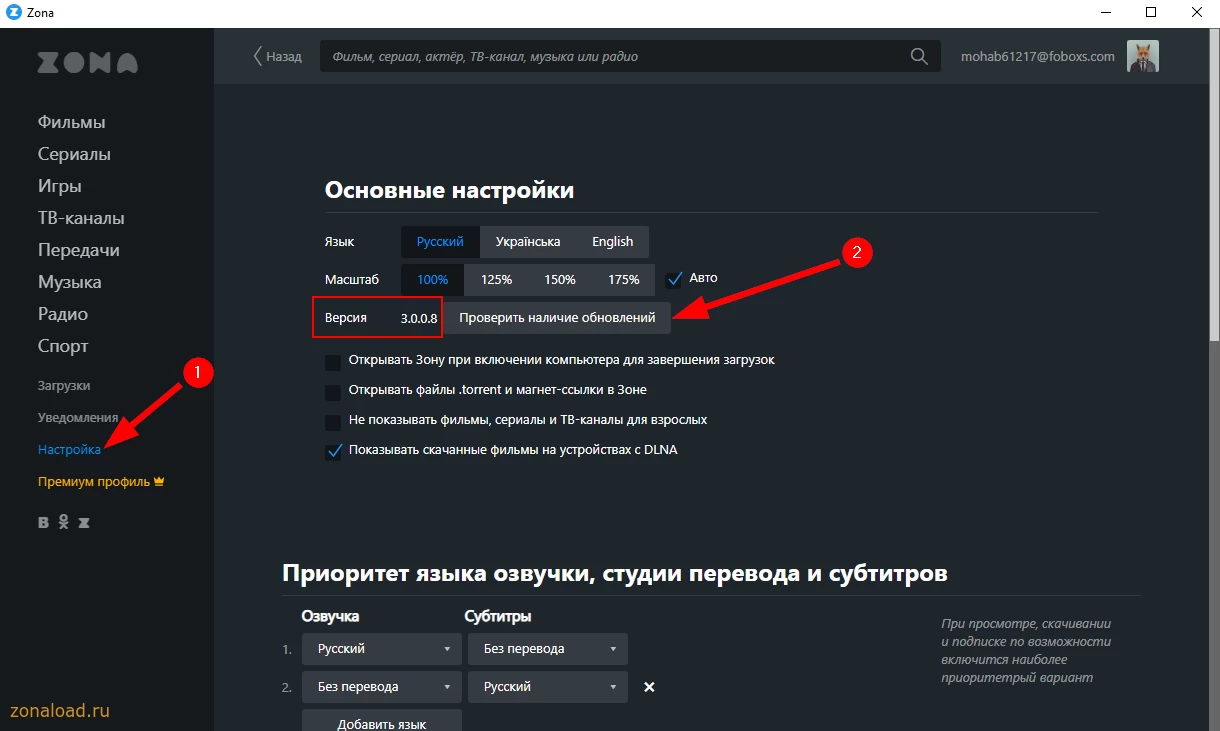The width and height of the screenshot is (1220, 731).
Task: Click Проверить наличие обновлений button
Action: 557,318
